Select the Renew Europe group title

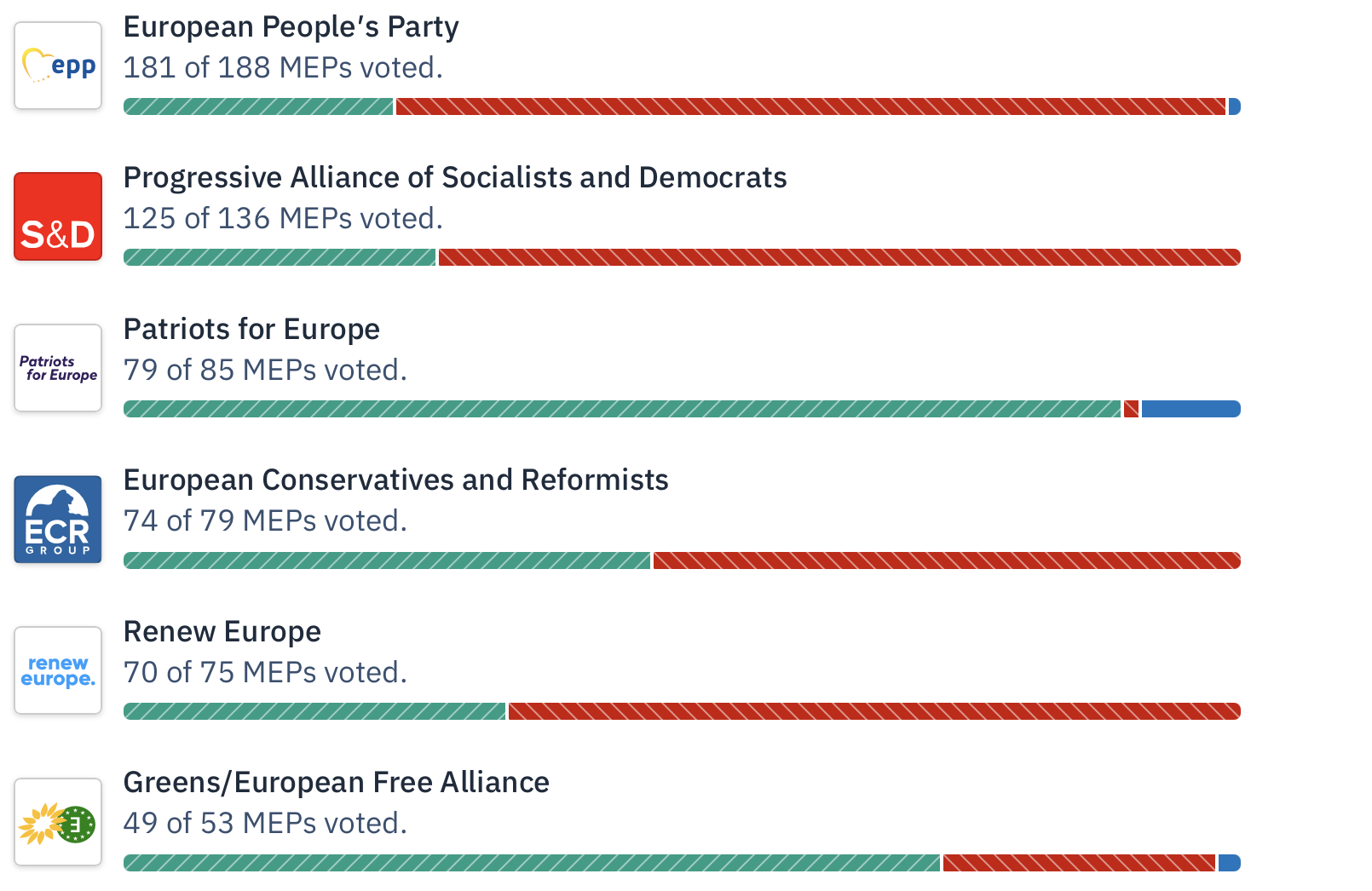(x=222, y=632)
